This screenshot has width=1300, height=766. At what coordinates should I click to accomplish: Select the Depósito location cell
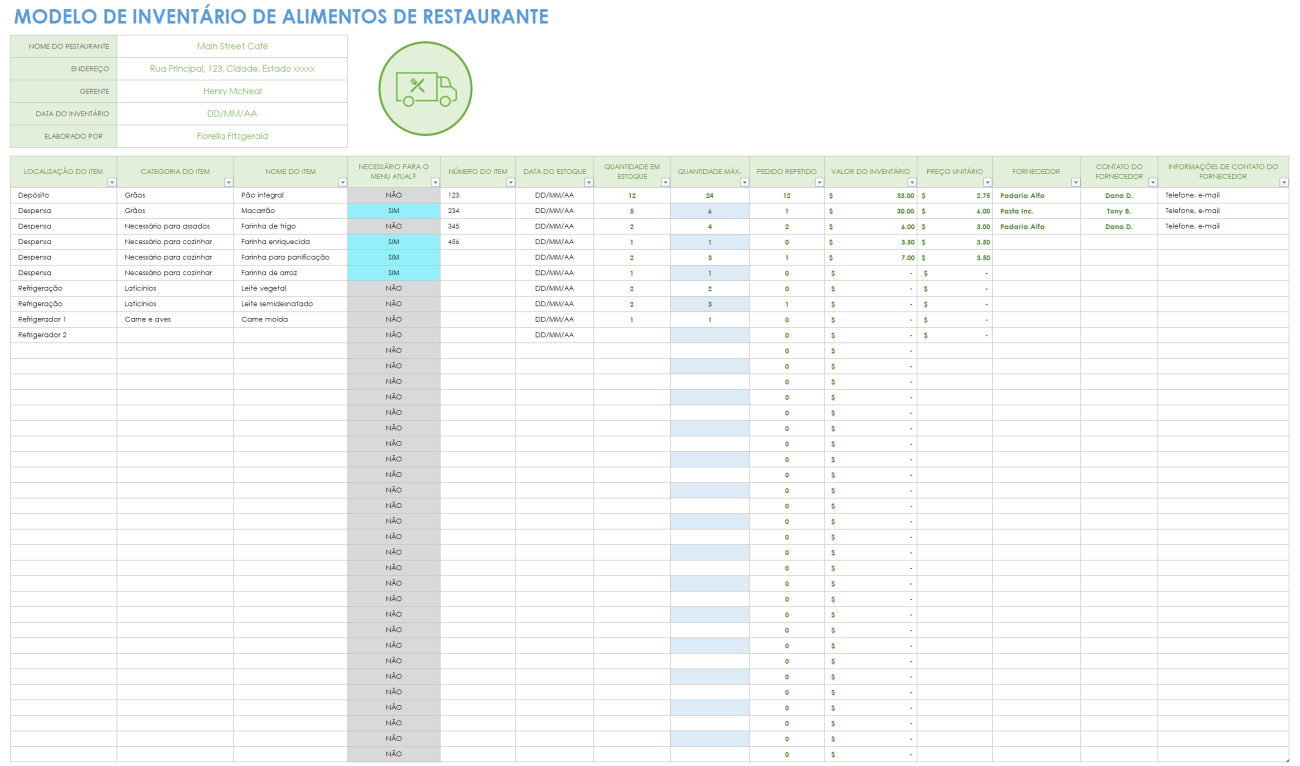[63, 195]
